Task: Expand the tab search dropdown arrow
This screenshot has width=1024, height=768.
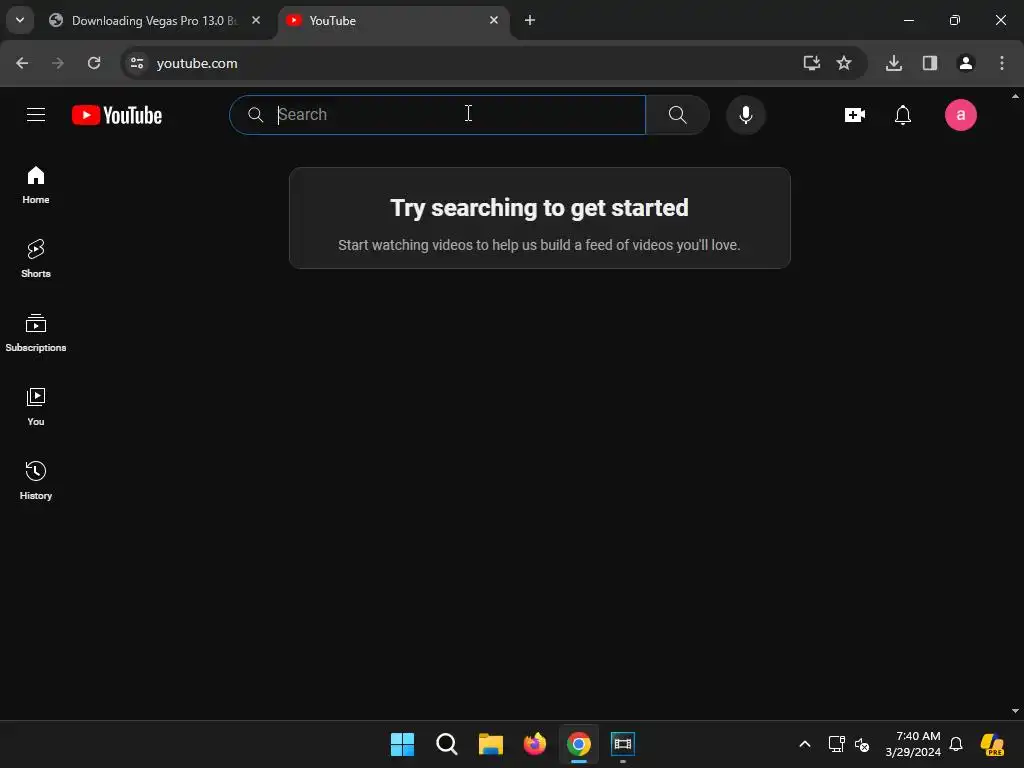Action: pyautogui.click(x=20, y=20)
